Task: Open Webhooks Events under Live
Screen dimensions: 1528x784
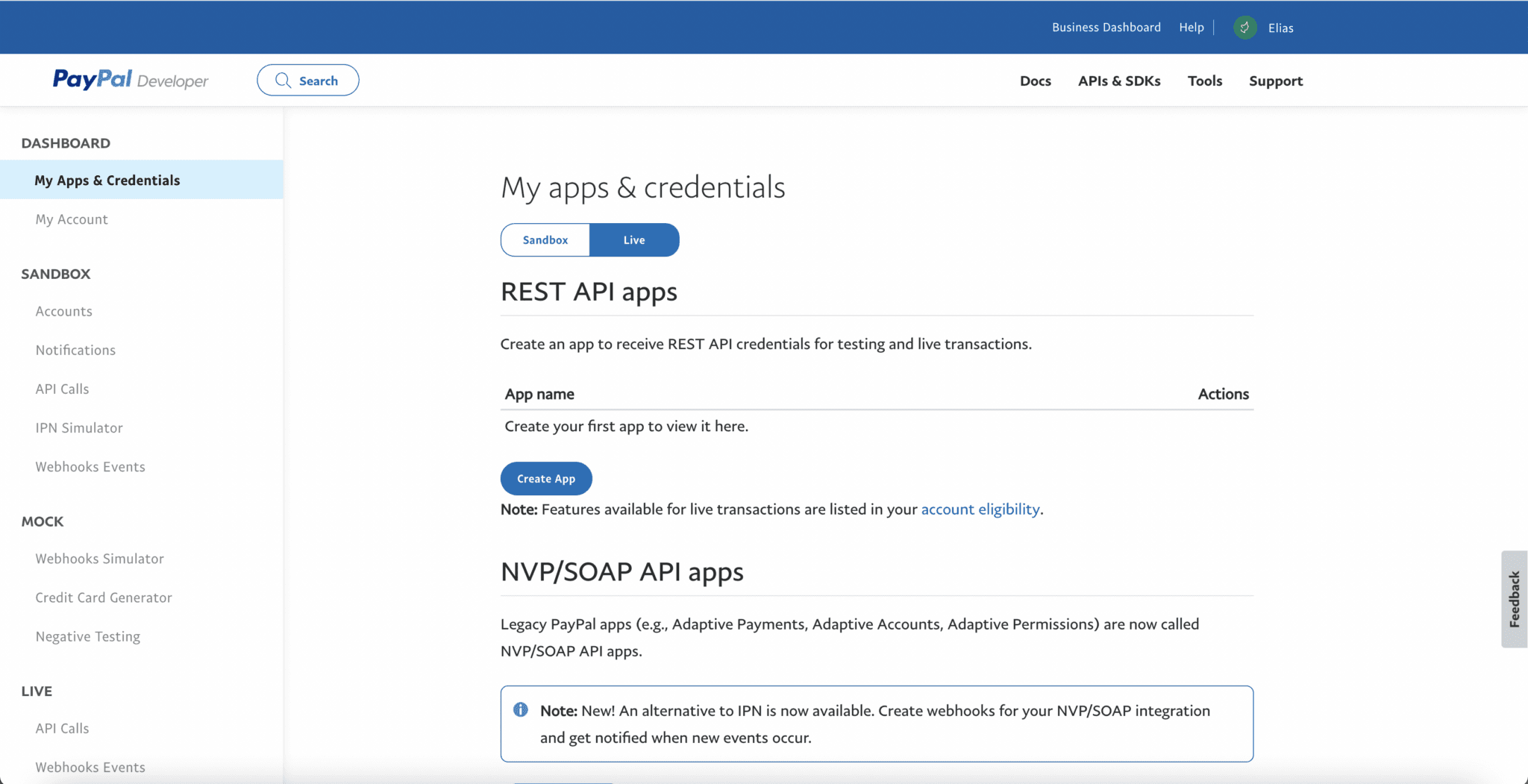Action: [x=90, y=767]
